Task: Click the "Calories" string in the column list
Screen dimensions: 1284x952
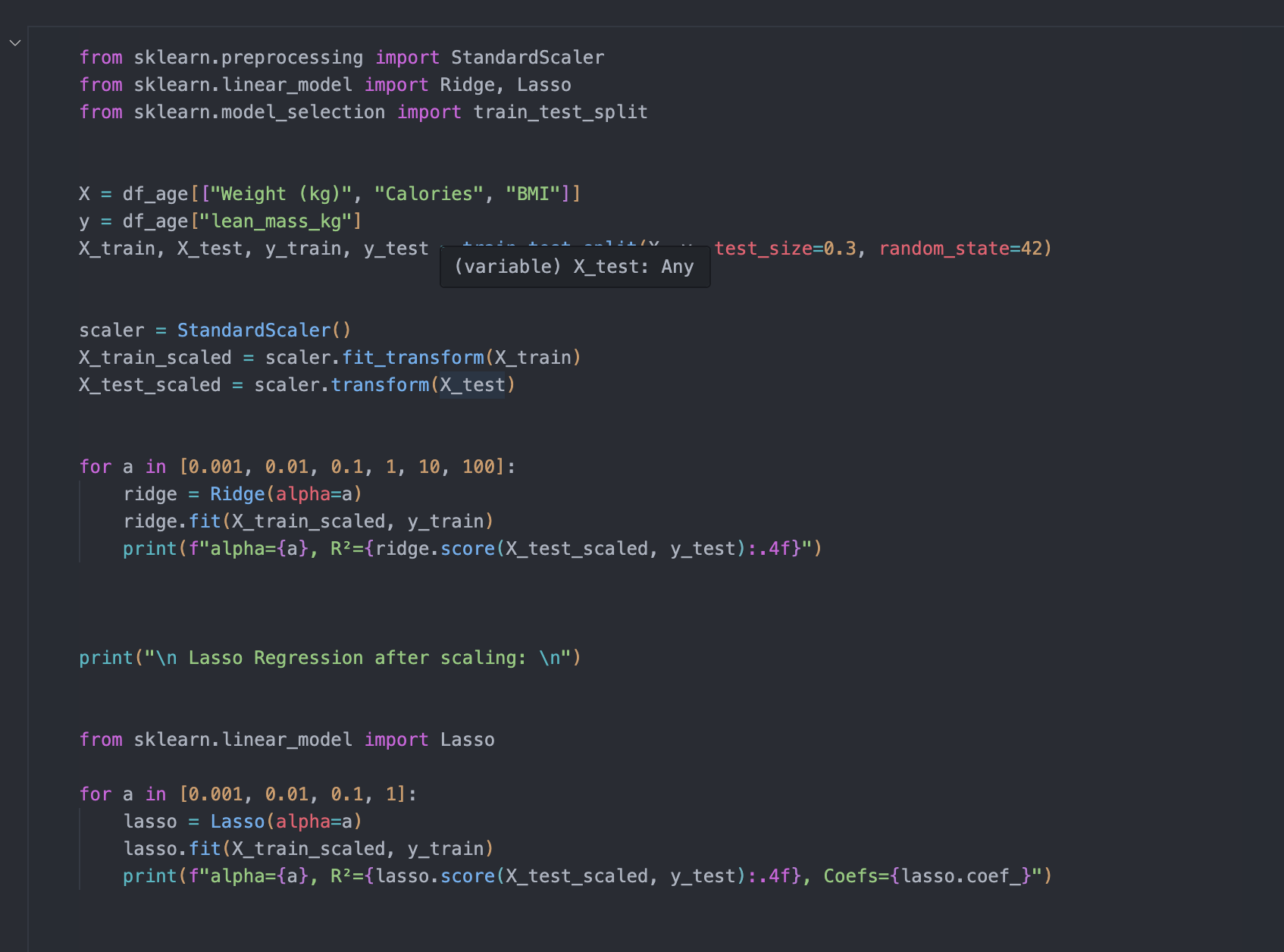Action: (x=428, y=194)
